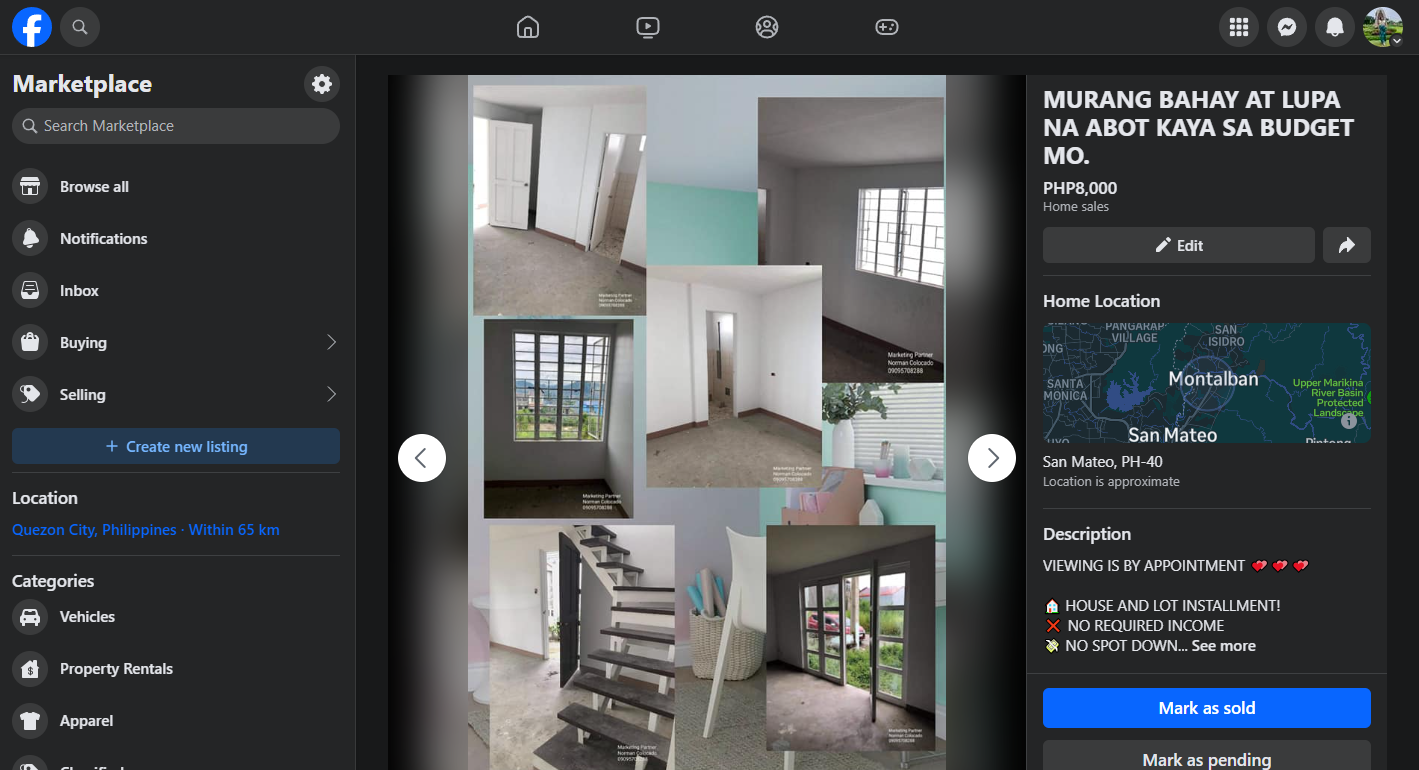This screenshot has width=1419, height=770.
Task: Browse the Apparel category
Action: [x=176, y=721]
